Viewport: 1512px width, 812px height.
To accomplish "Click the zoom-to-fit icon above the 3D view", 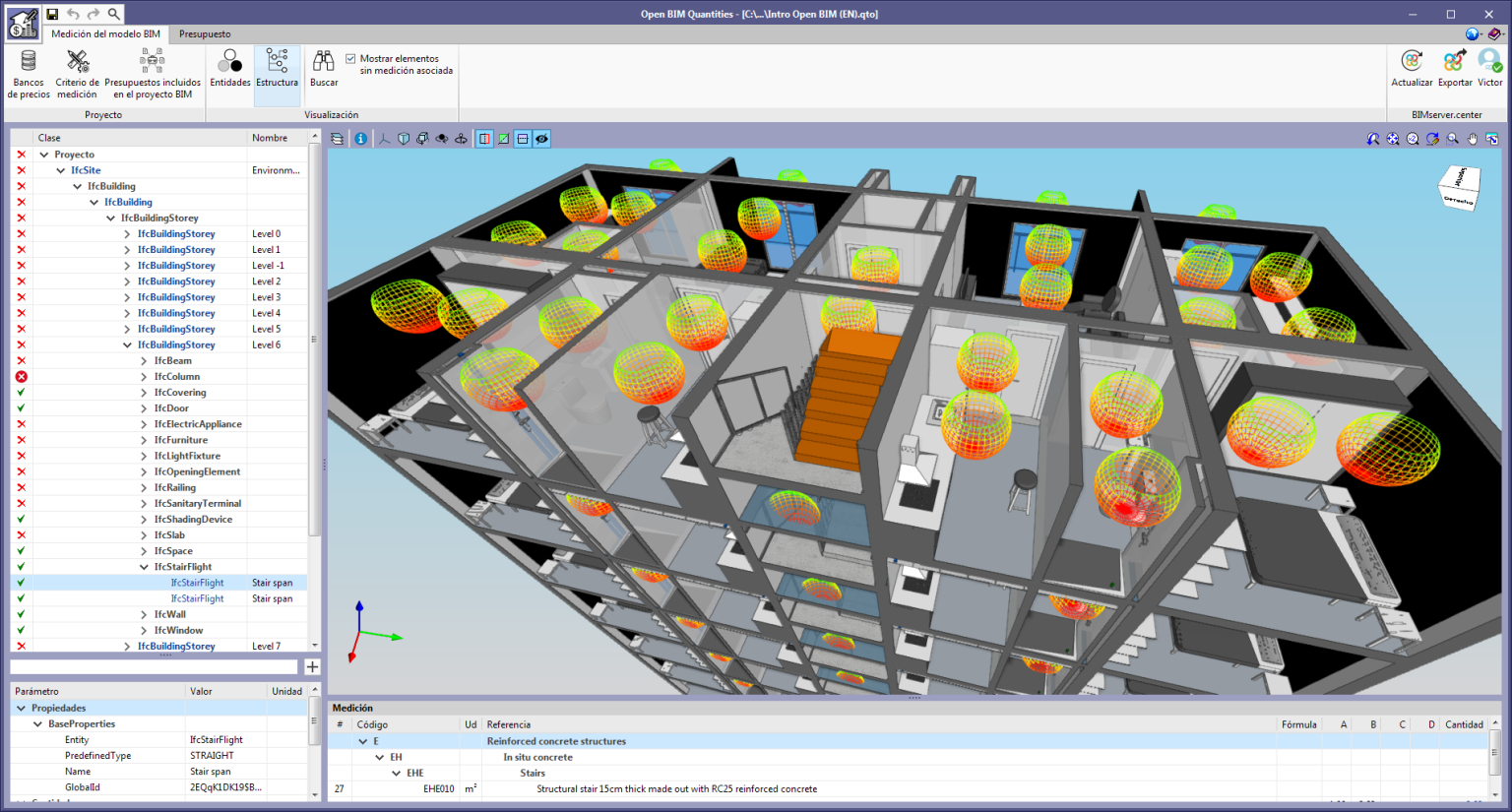I will point(1393,139).
